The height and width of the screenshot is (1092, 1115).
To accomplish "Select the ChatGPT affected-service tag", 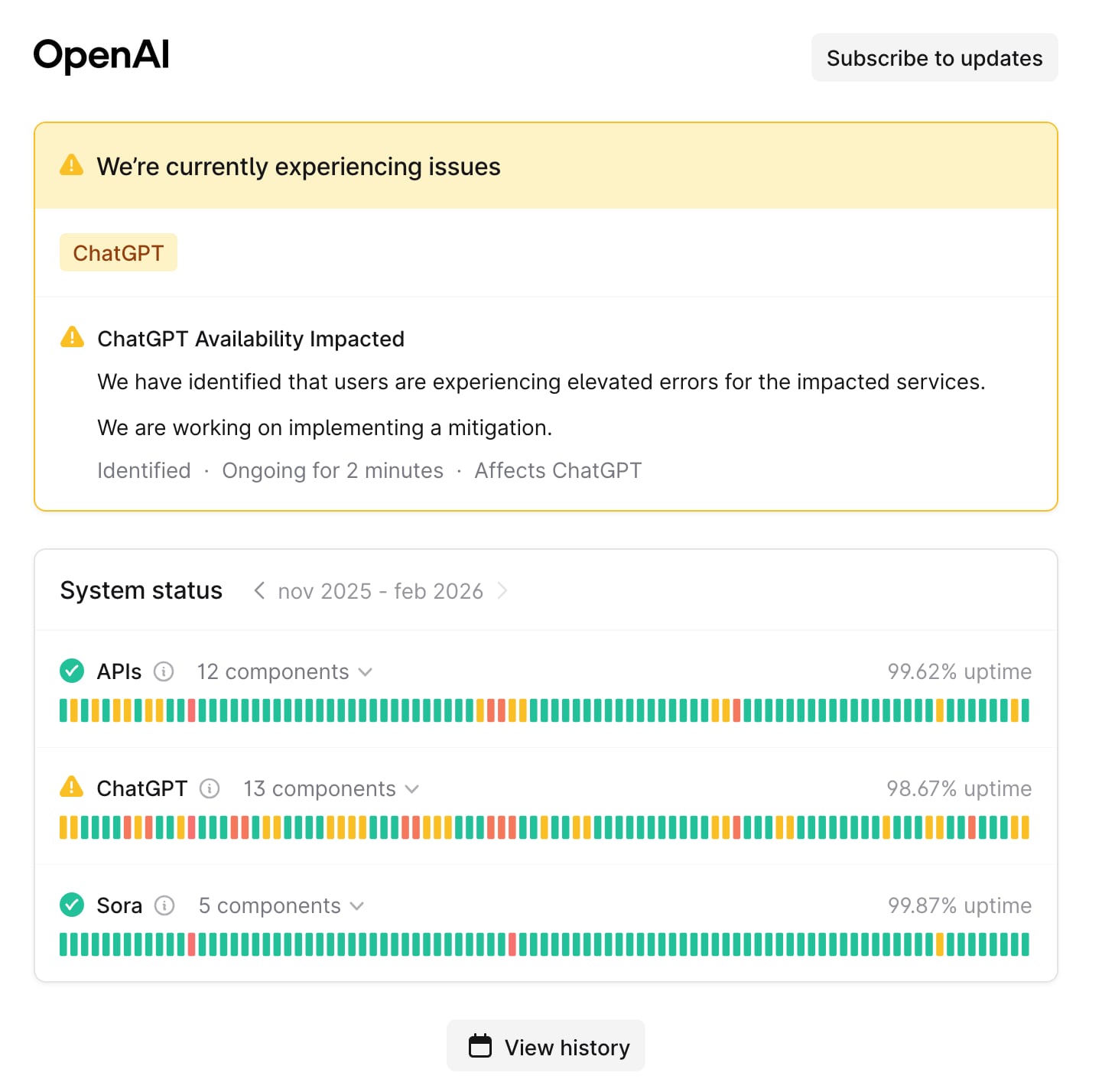I will [x=118, y=252].
